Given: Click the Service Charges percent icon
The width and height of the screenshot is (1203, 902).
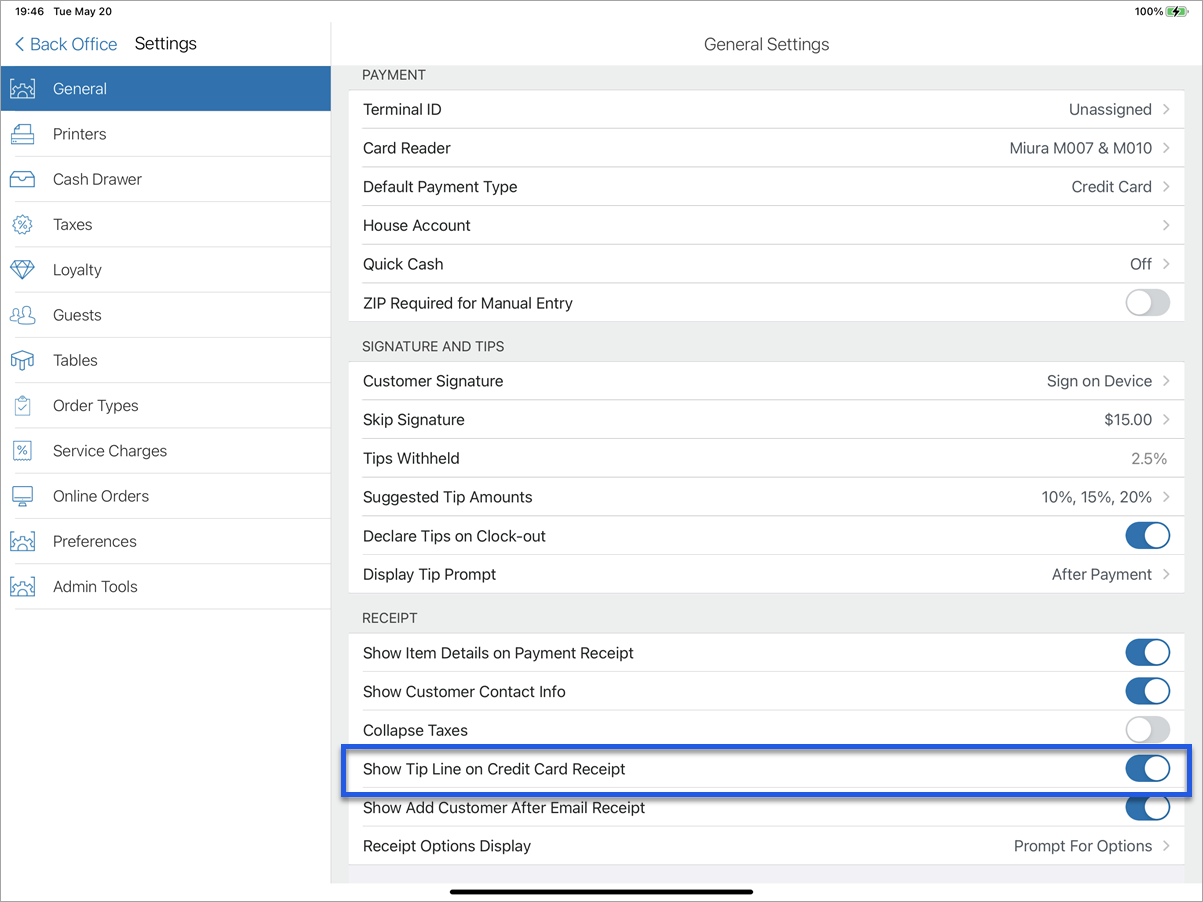Looking at the screenshot, I should [x=22, y=451].
